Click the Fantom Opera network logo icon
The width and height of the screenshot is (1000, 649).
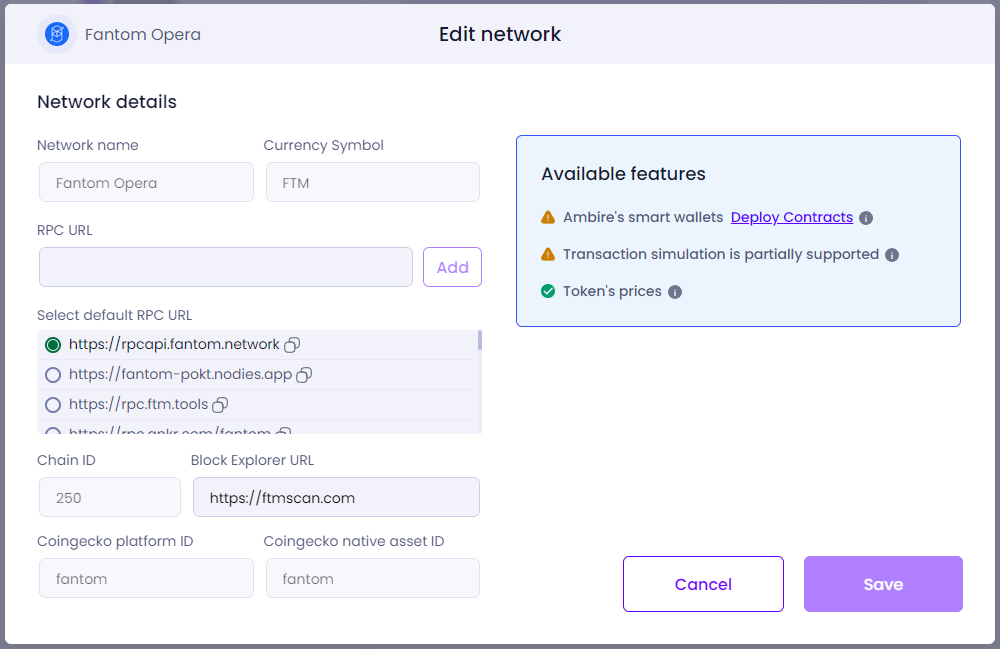pyautogui.click(x=57, y=34)
